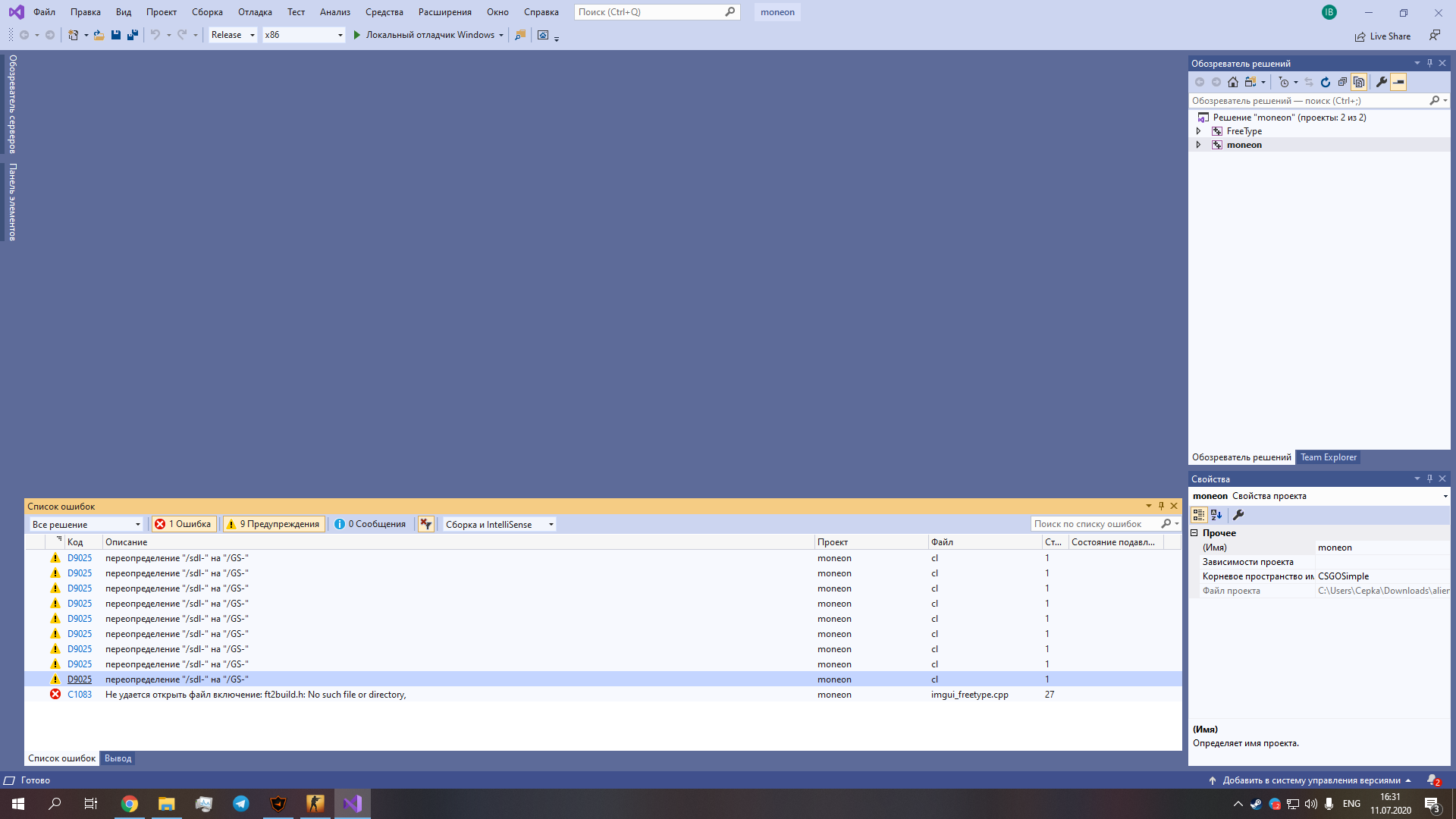Viewport: 1456px width, 819px height.
Task: Switch to the Вывод tab
Action: (x=118, y=758)
